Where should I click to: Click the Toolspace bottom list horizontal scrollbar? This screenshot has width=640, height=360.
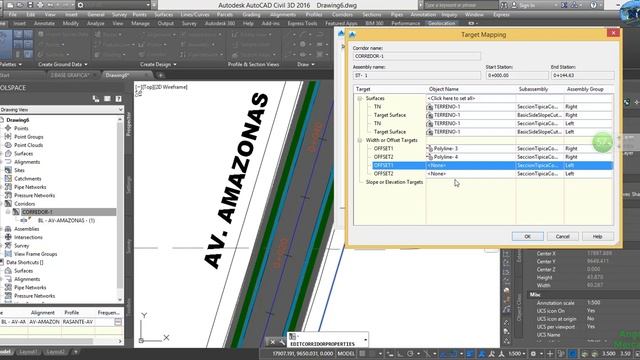coord(61,341)
